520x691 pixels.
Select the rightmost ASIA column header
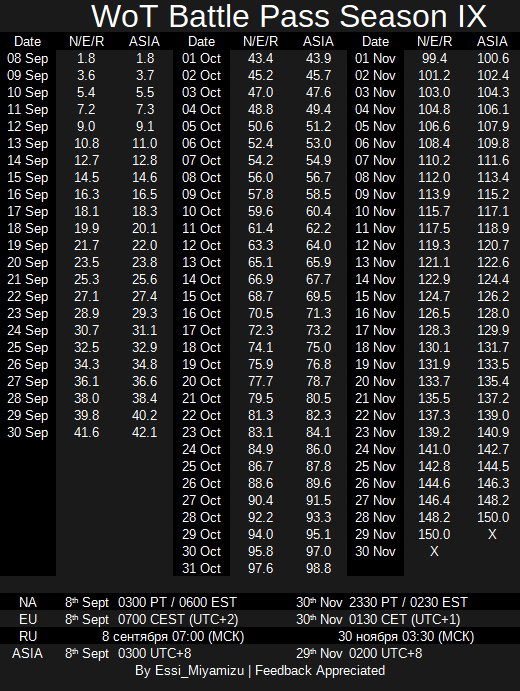492,41
